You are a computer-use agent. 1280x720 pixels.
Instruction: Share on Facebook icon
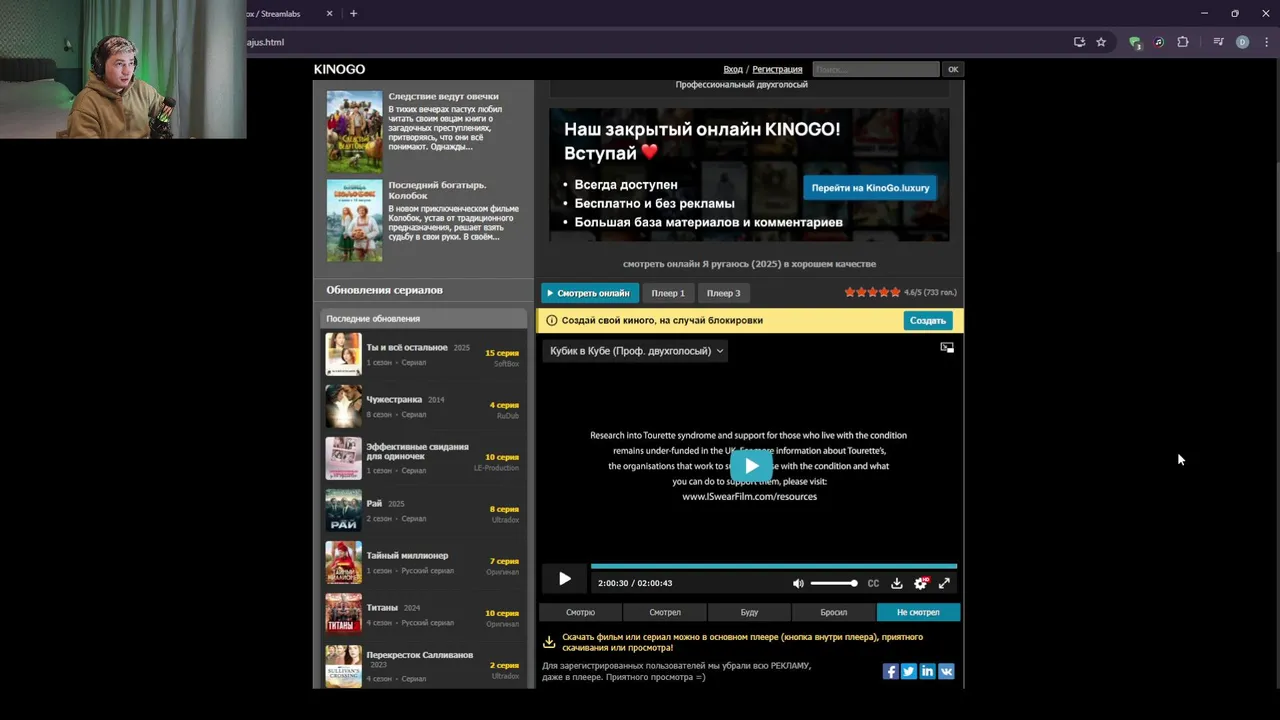click(890, 671)
